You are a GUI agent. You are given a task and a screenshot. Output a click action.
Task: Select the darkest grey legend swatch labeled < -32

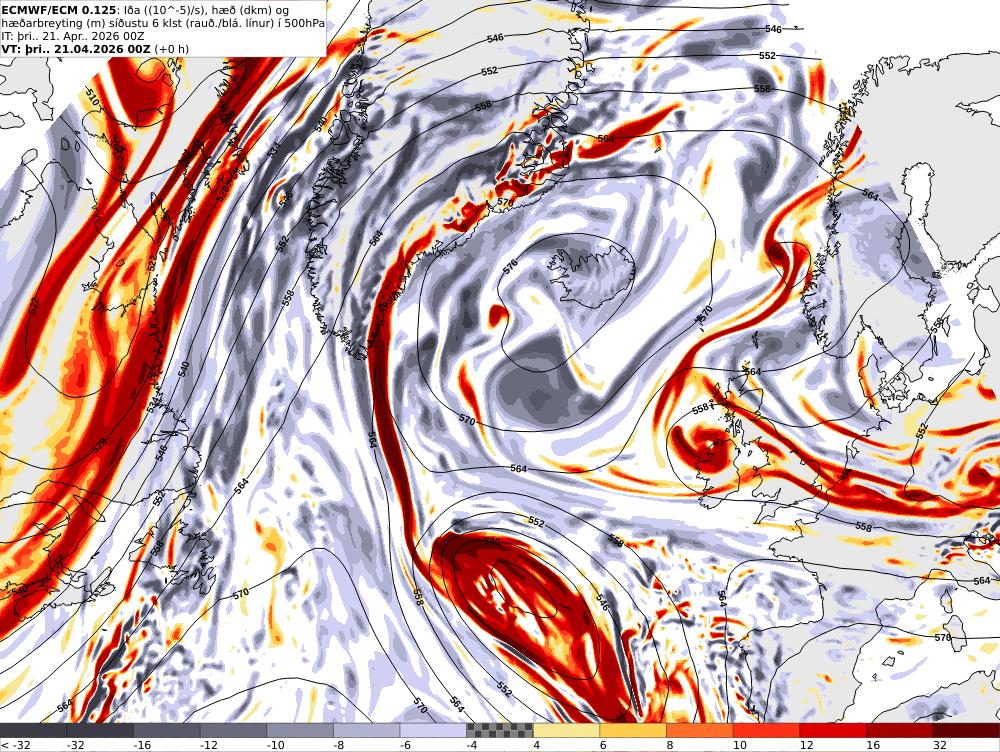(33, 730)
